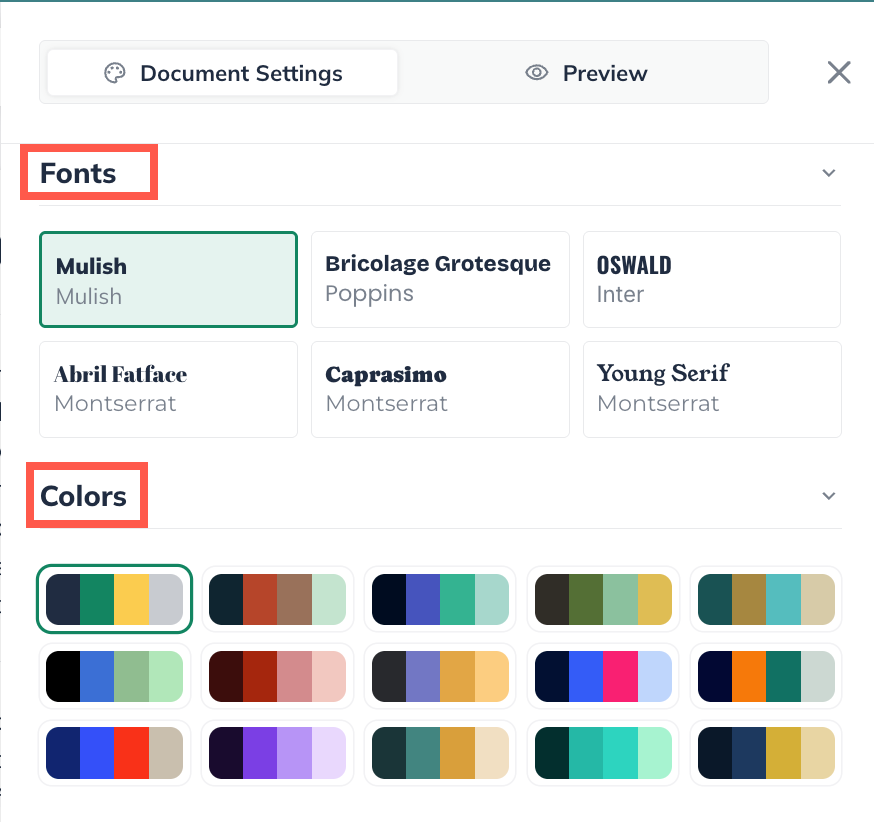Choose the rust and terracotta color palette
874x822 pixels.
[278, 599]
